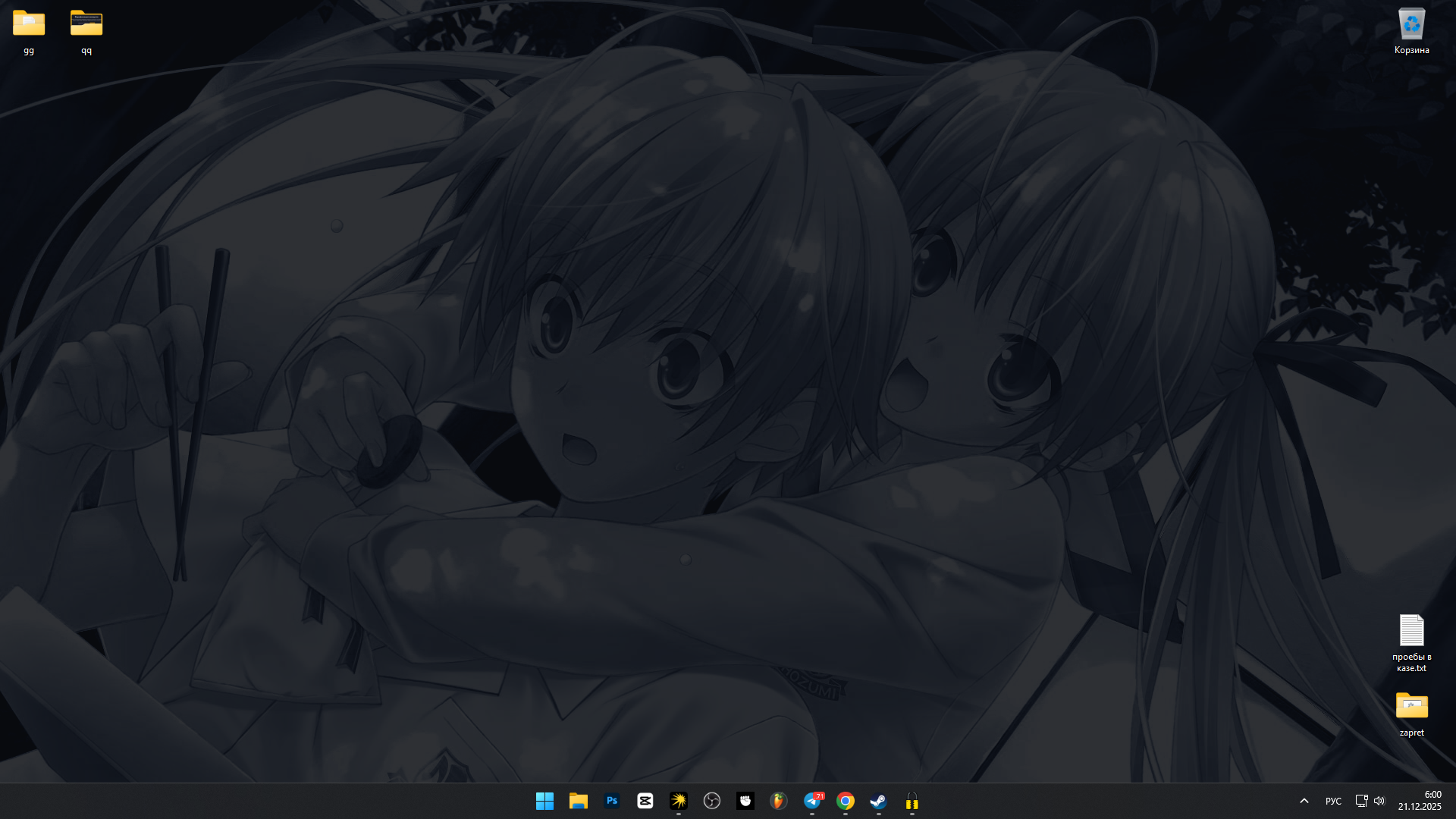The width and height of the screenshot is (1456, 819).
Task: Open the network status tray icon
Action: 1361,801
